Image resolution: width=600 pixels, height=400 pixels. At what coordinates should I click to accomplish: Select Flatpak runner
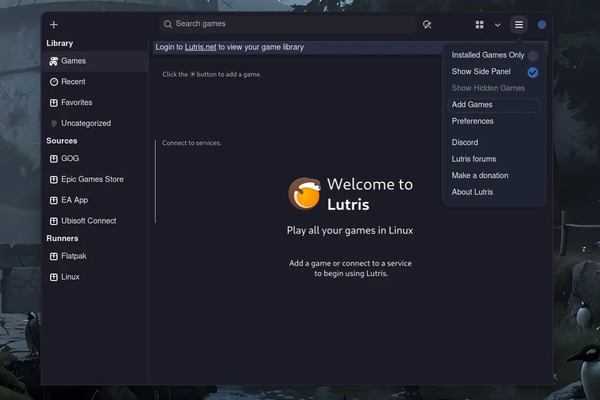[x=95, y=256]
